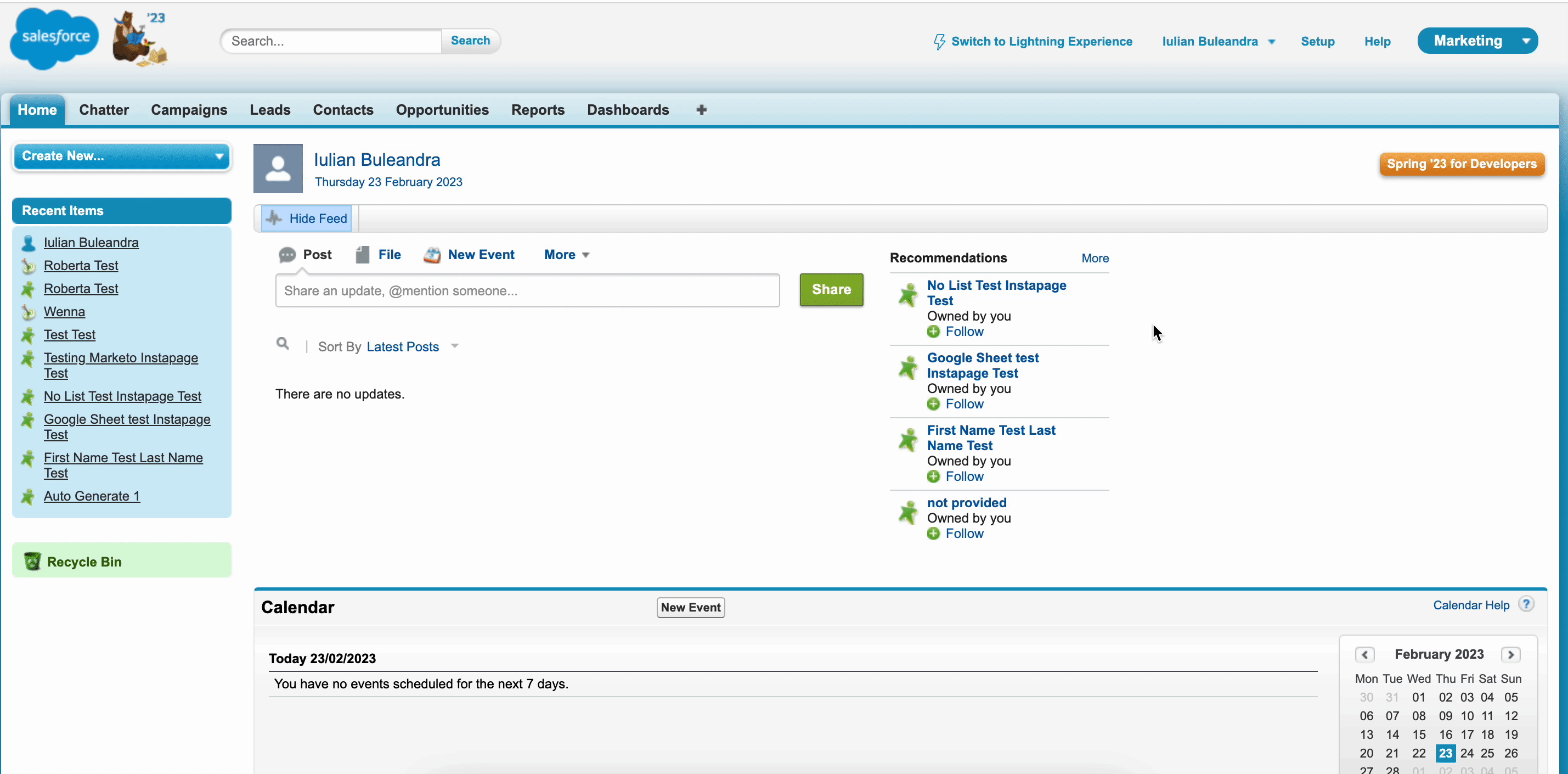The height and width of the screenshot is (774, 1568).
Task: Go to next month in calendar
Action: [1510, 654]
